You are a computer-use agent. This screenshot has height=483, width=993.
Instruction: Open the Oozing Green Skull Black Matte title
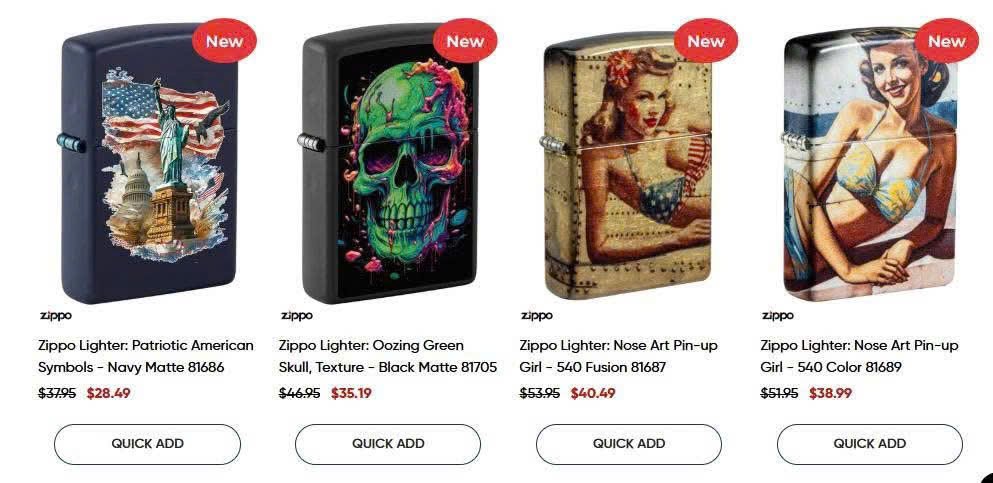[388, 356]
